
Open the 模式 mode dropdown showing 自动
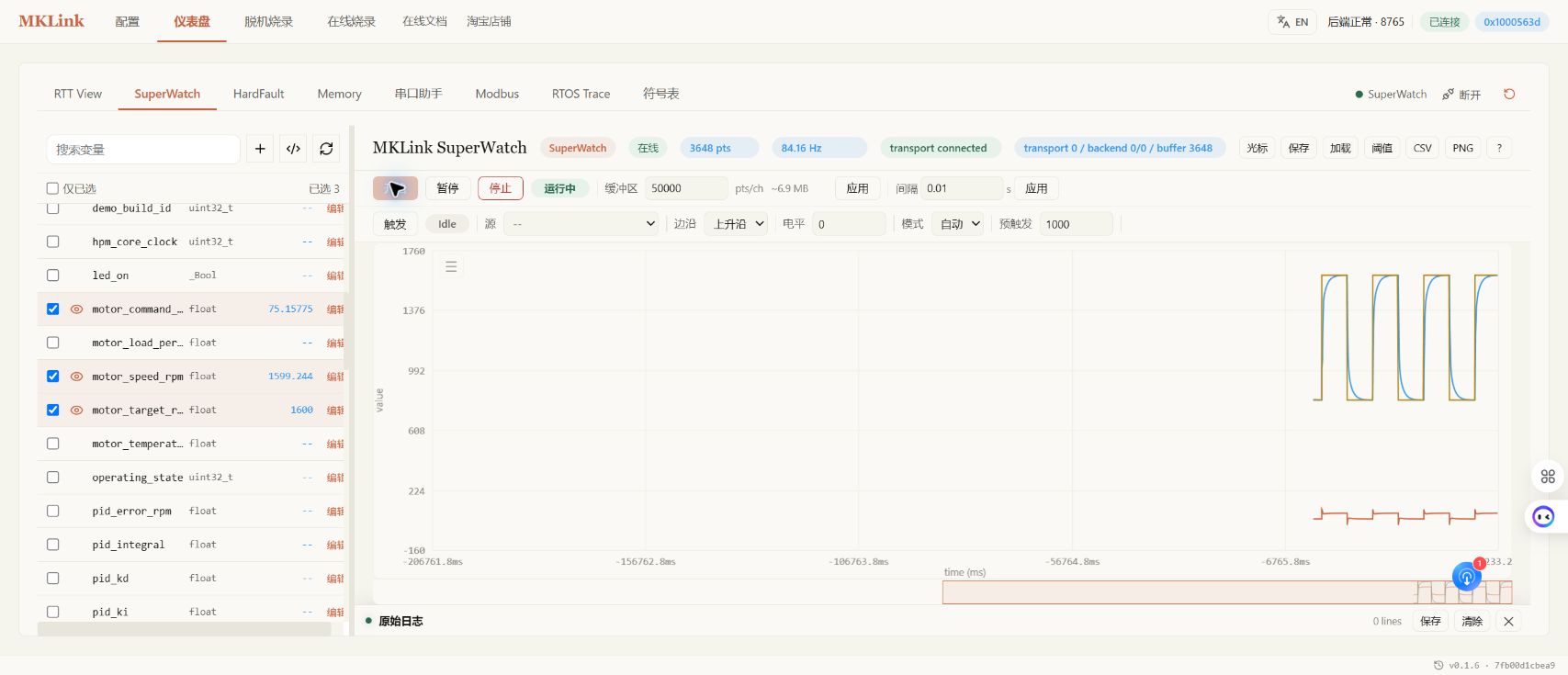click(x=958, y=224)
